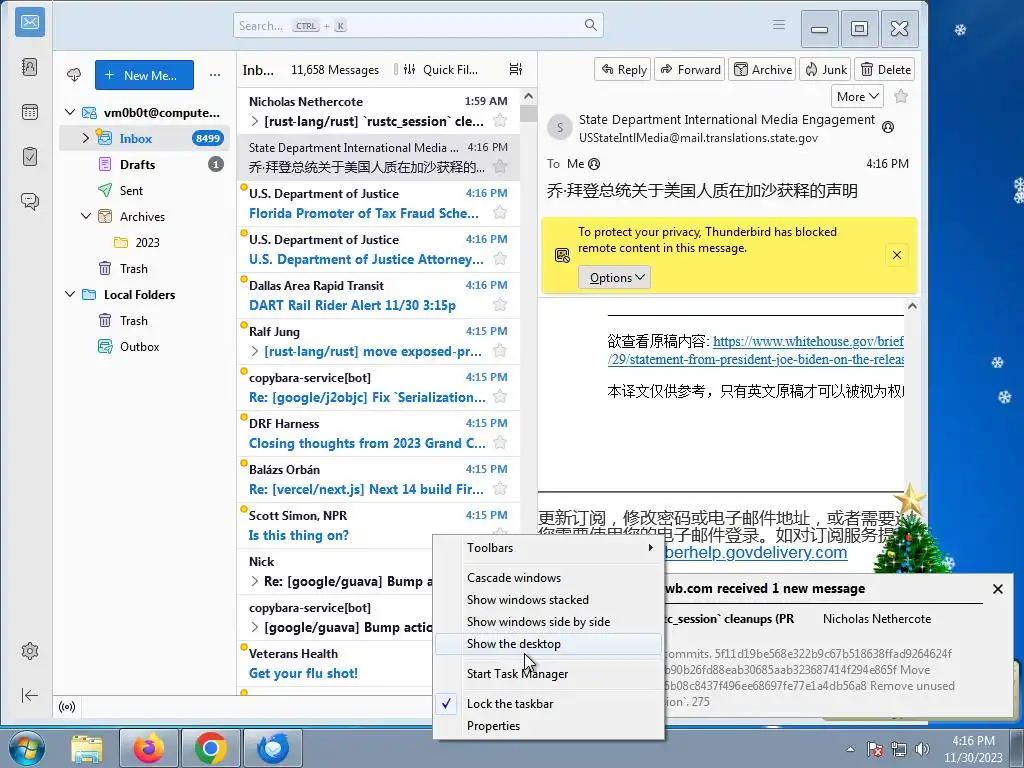Click the search magnifier icon
The width and height of the screenshot is (1024, 768).
pyautogui.click(x=590, y=25)
